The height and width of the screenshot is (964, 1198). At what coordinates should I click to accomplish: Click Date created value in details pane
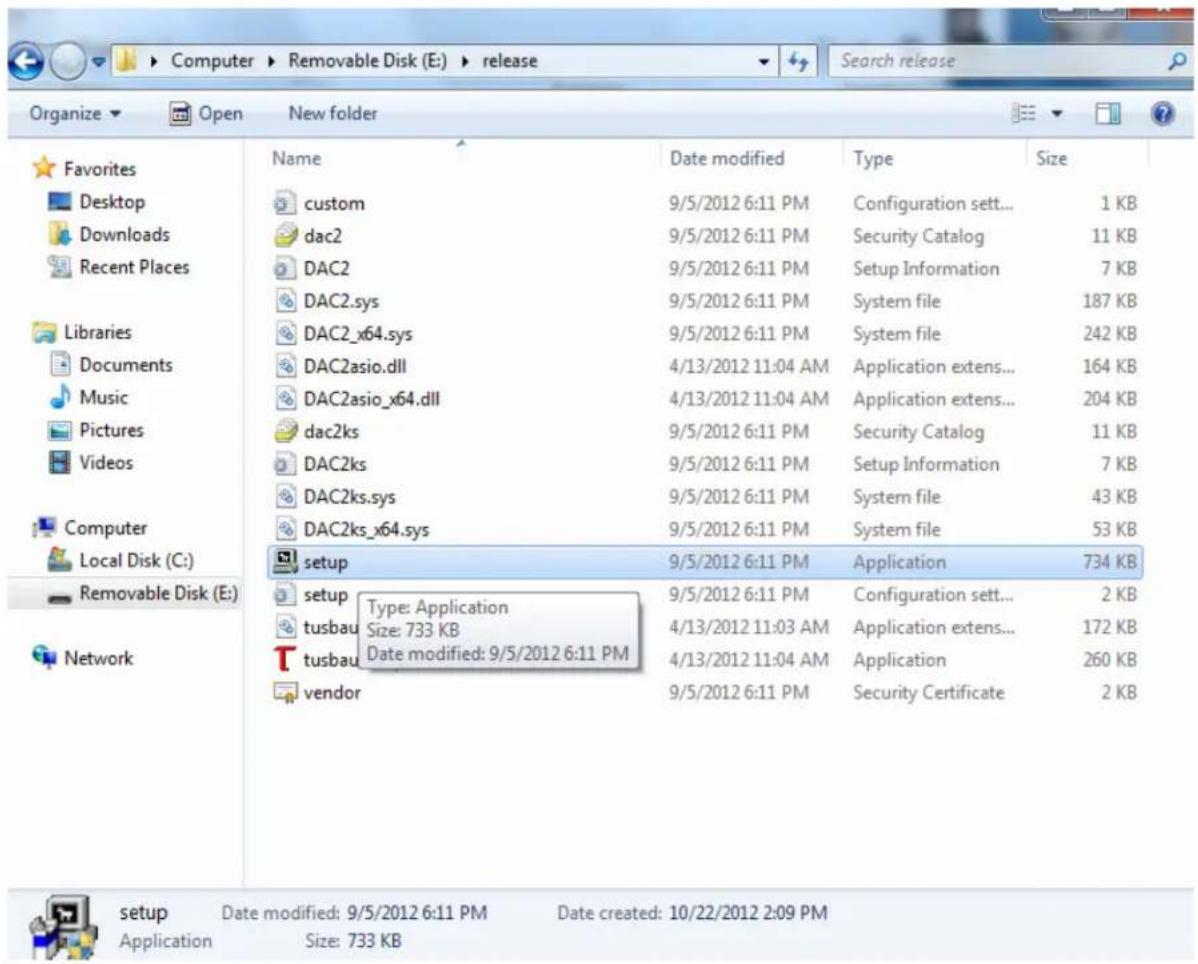(748, 913)
